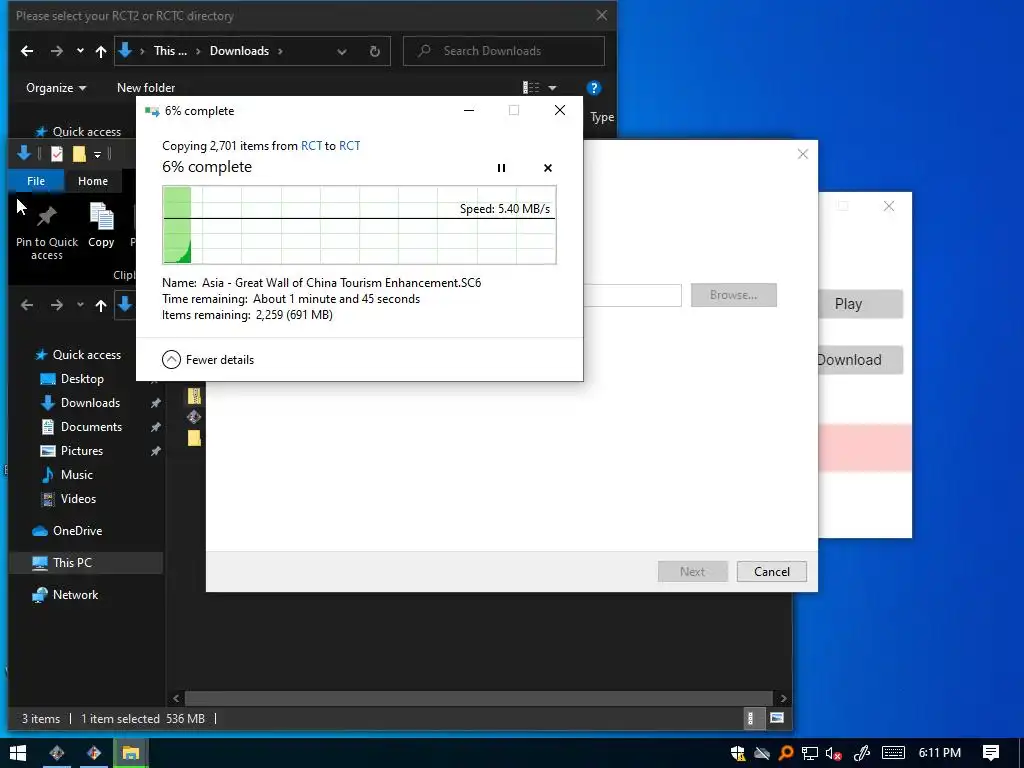Click the new folder icon in title bar
The image size is (1024, 768).
[79, 153]
